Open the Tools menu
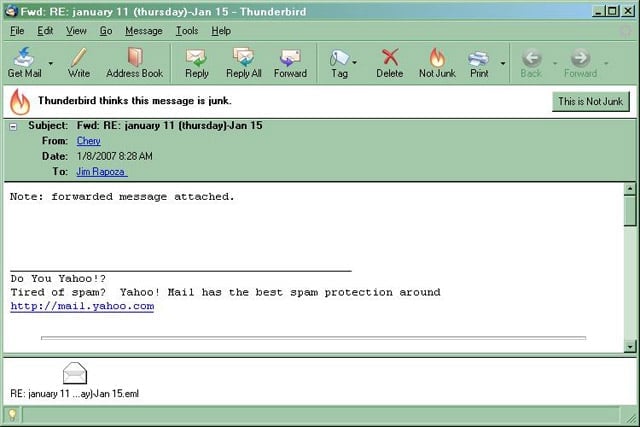The width and height of the screenshot is (640, 427). click(187, 31)
